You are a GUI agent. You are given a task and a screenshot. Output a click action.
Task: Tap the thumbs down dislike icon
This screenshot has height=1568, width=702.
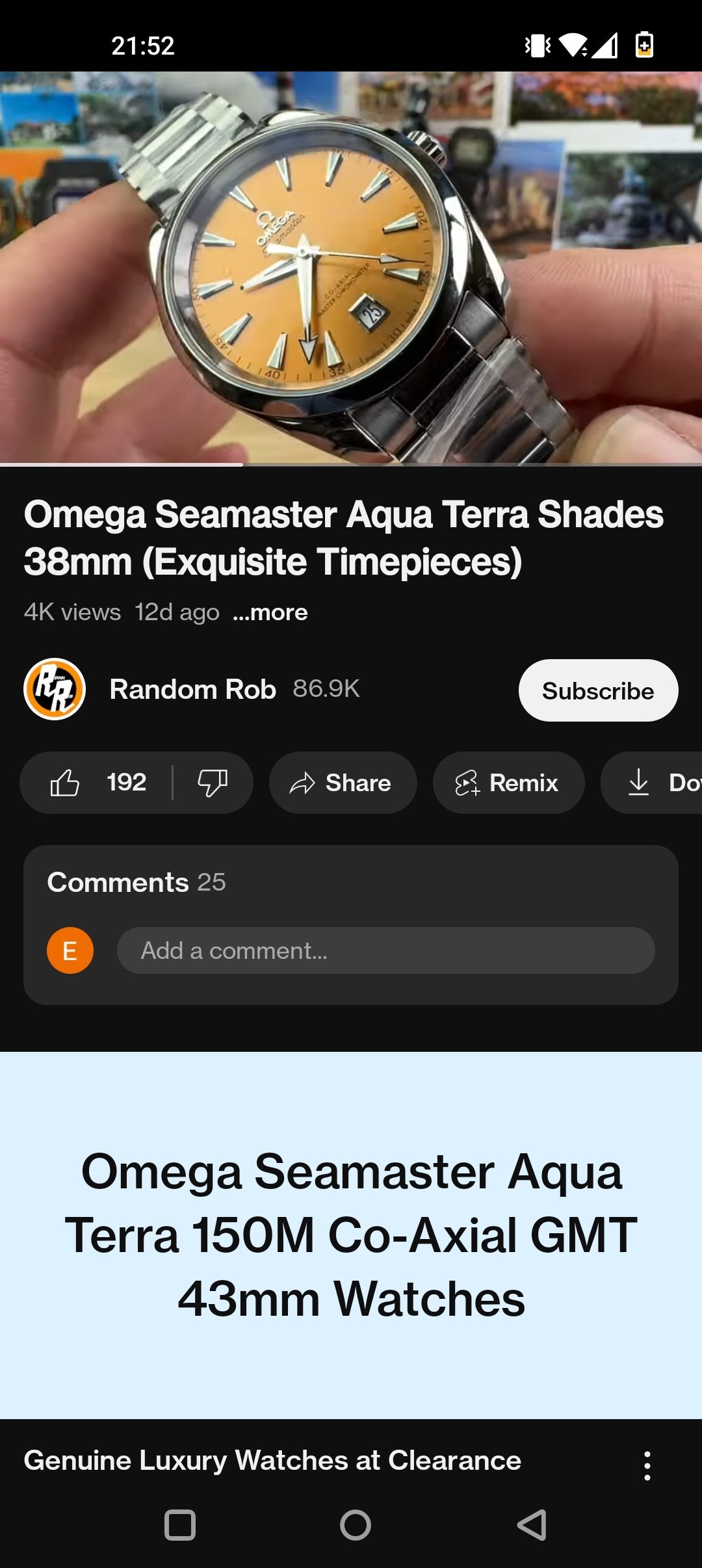pos(212,783)
